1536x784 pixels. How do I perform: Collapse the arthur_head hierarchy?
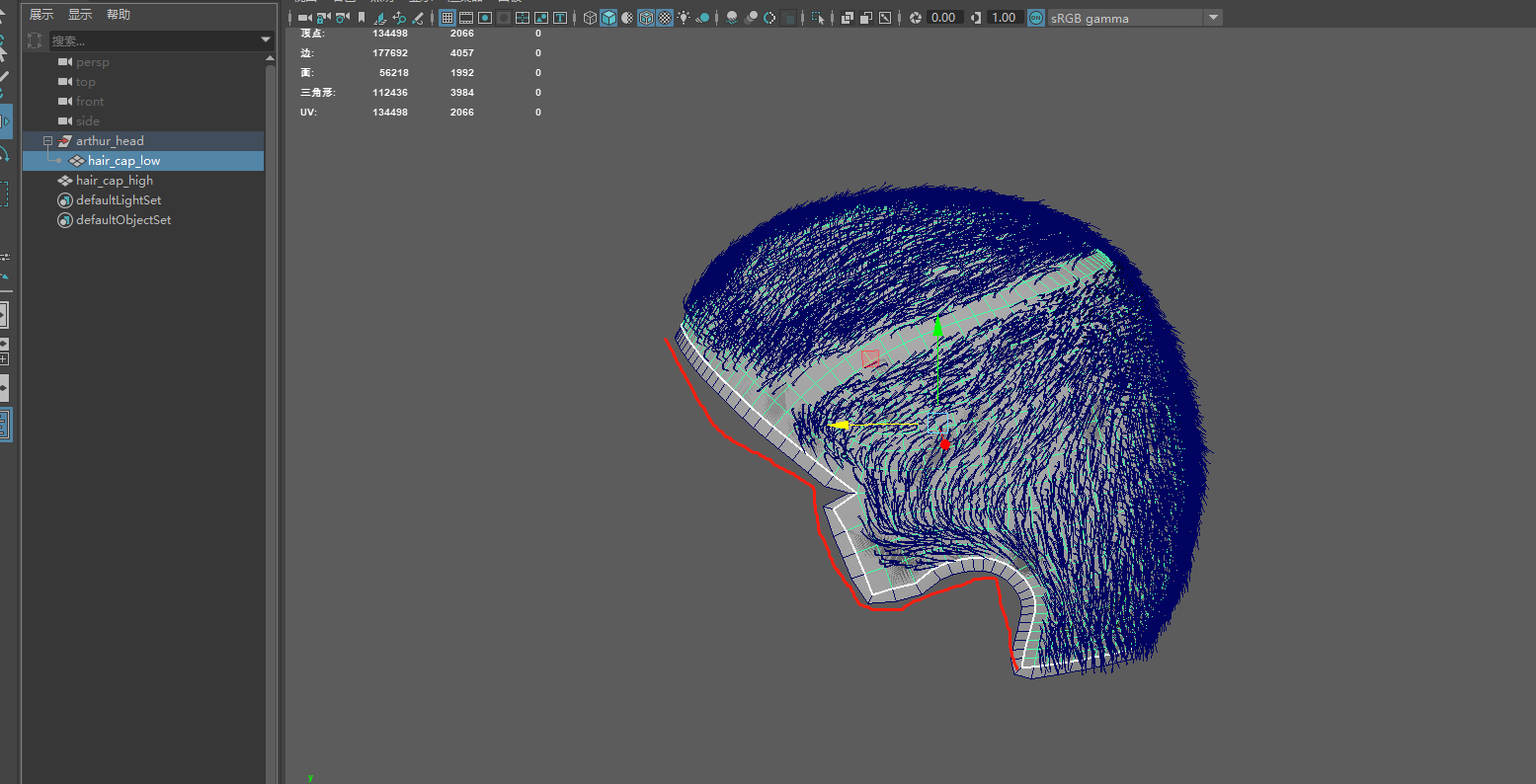coord(47,140)
